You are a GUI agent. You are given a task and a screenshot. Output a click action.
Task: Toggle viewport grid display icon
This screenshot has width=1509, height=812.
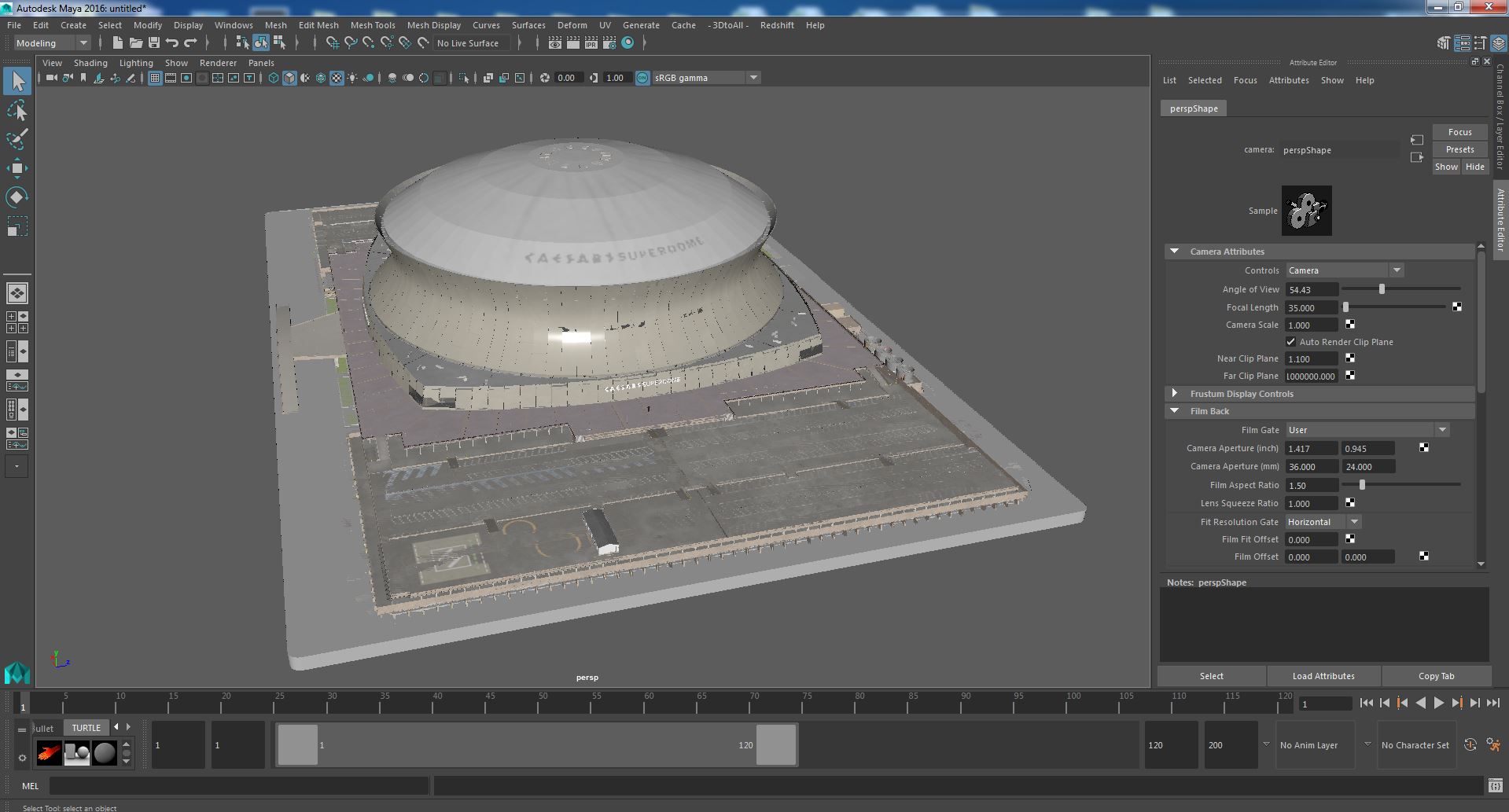point(155,78)
